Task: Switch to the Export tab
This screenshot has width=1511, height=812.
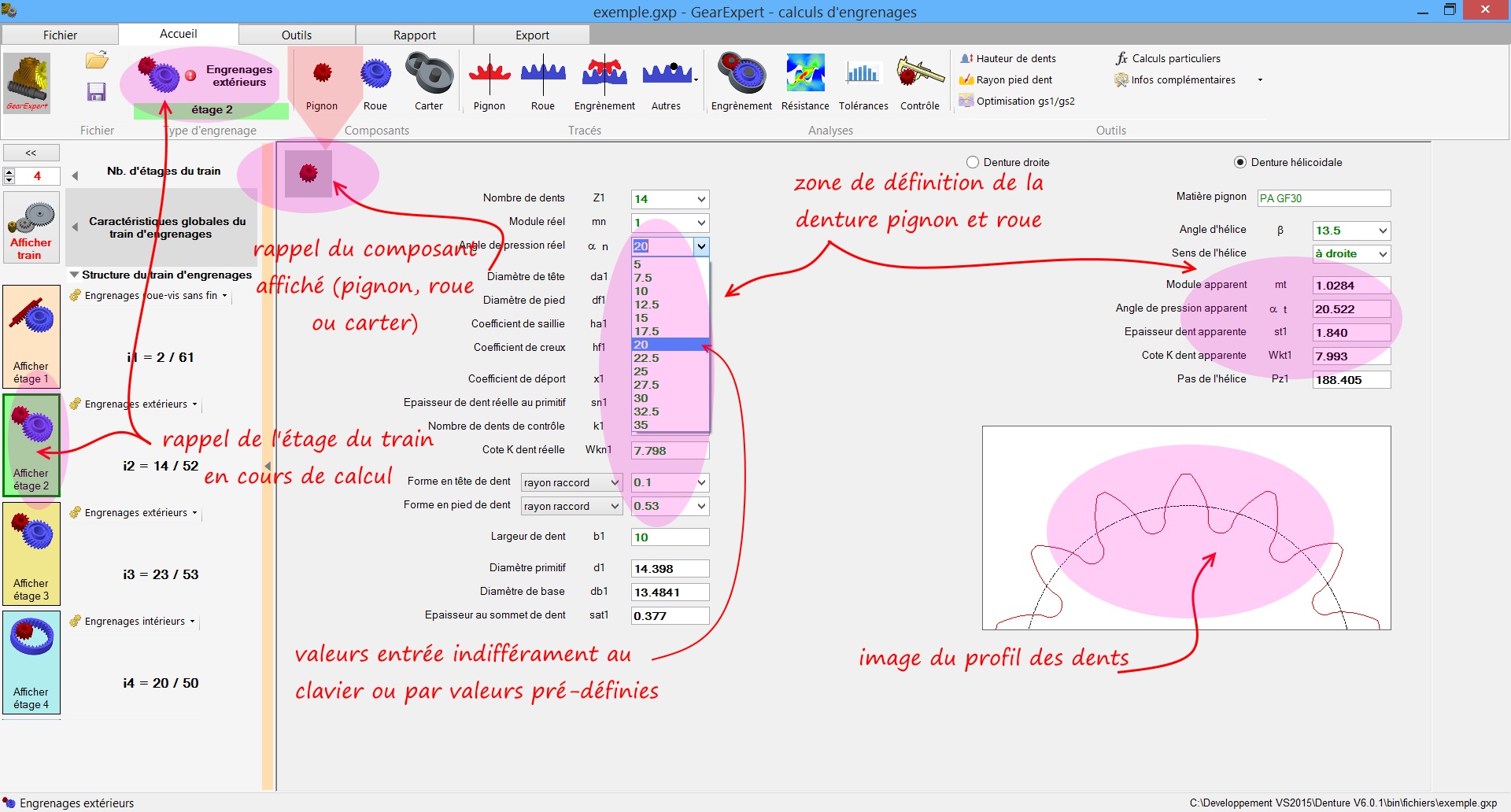Action: click(532, 35)
